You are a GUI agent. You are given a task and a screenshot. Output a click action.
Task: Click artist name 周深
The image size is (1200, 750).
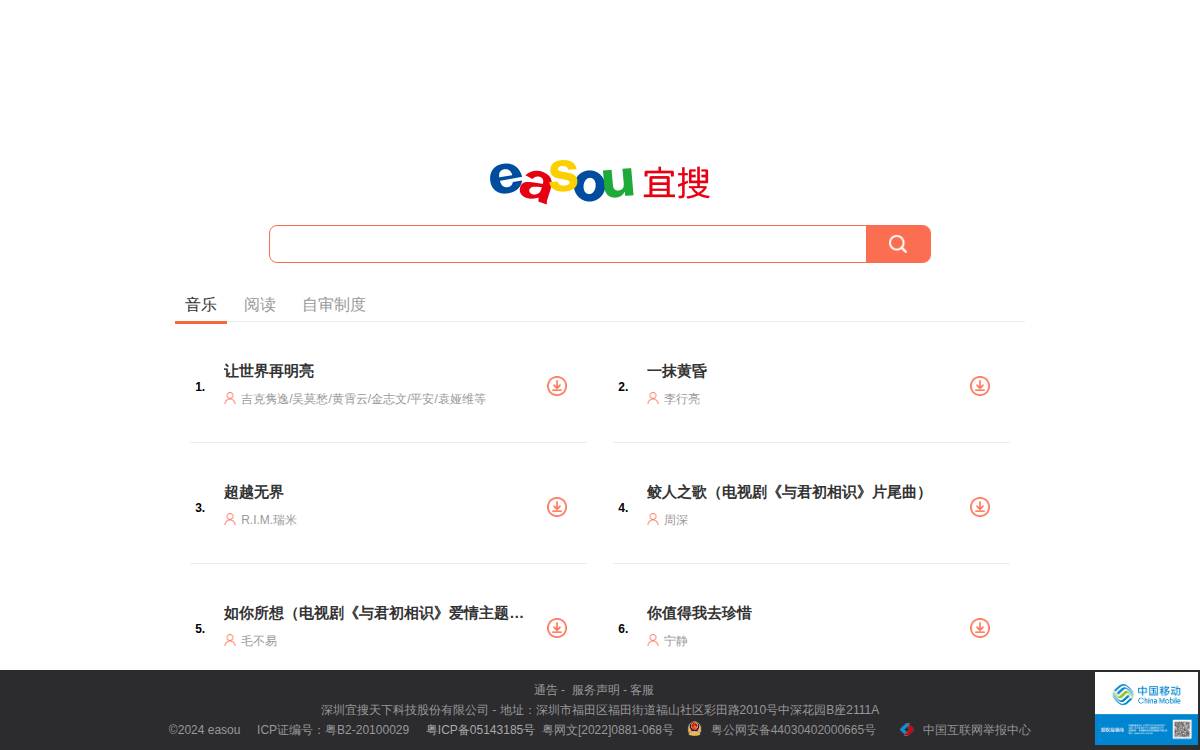pos(676,520)
